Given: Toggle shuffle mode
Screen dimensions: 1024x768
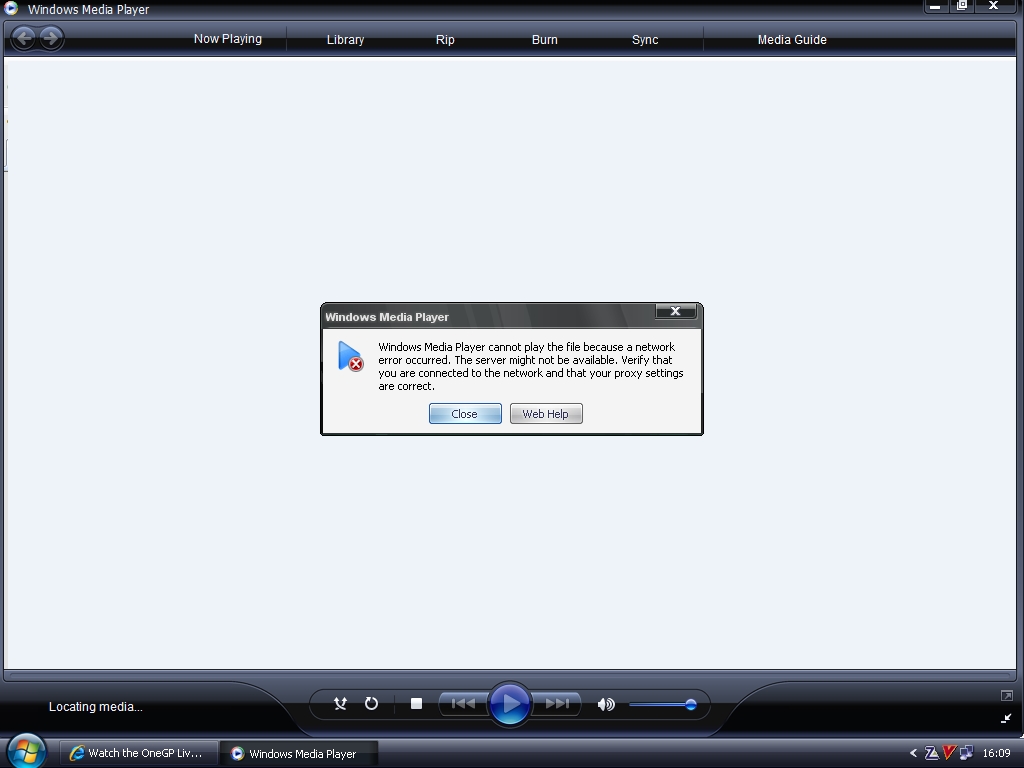Looking at the screenshot, I should coord(340,704).
